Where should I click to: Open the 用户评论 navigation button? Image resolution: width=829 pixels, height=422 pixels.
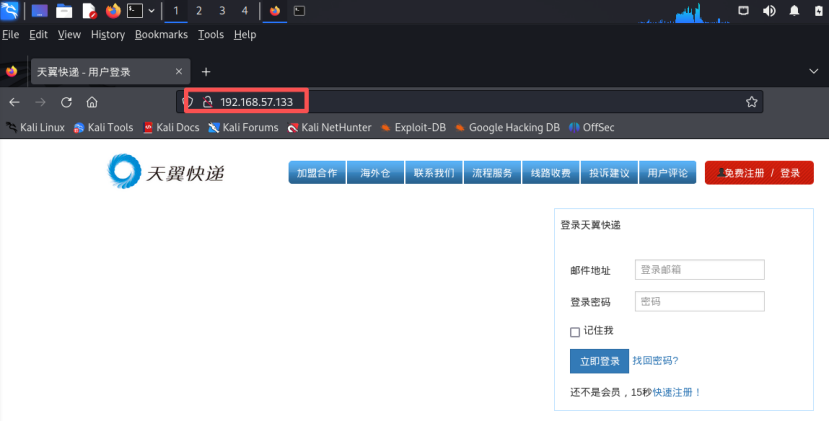[668, 173]
